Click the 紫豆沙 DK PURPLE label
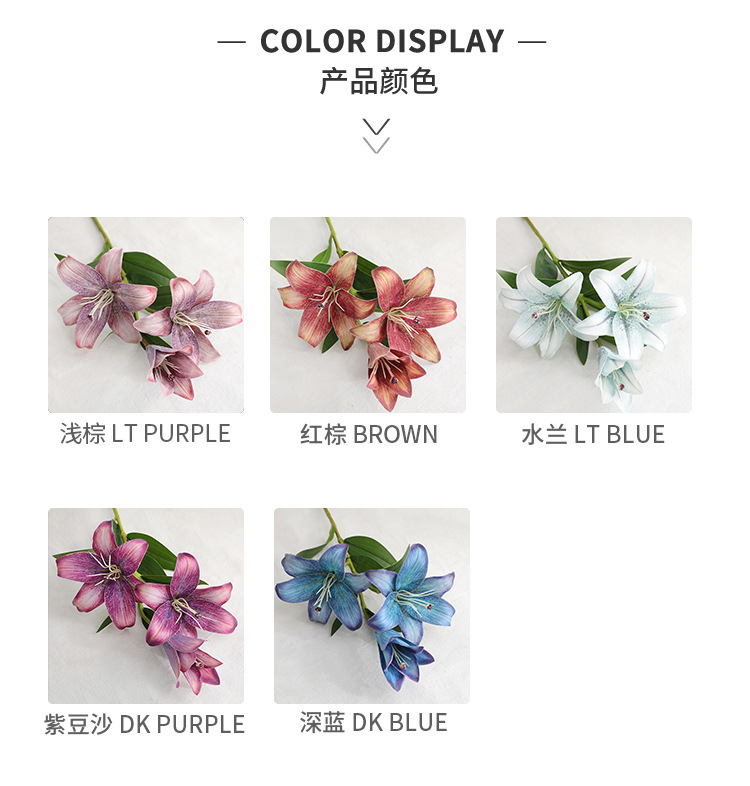 144,724
